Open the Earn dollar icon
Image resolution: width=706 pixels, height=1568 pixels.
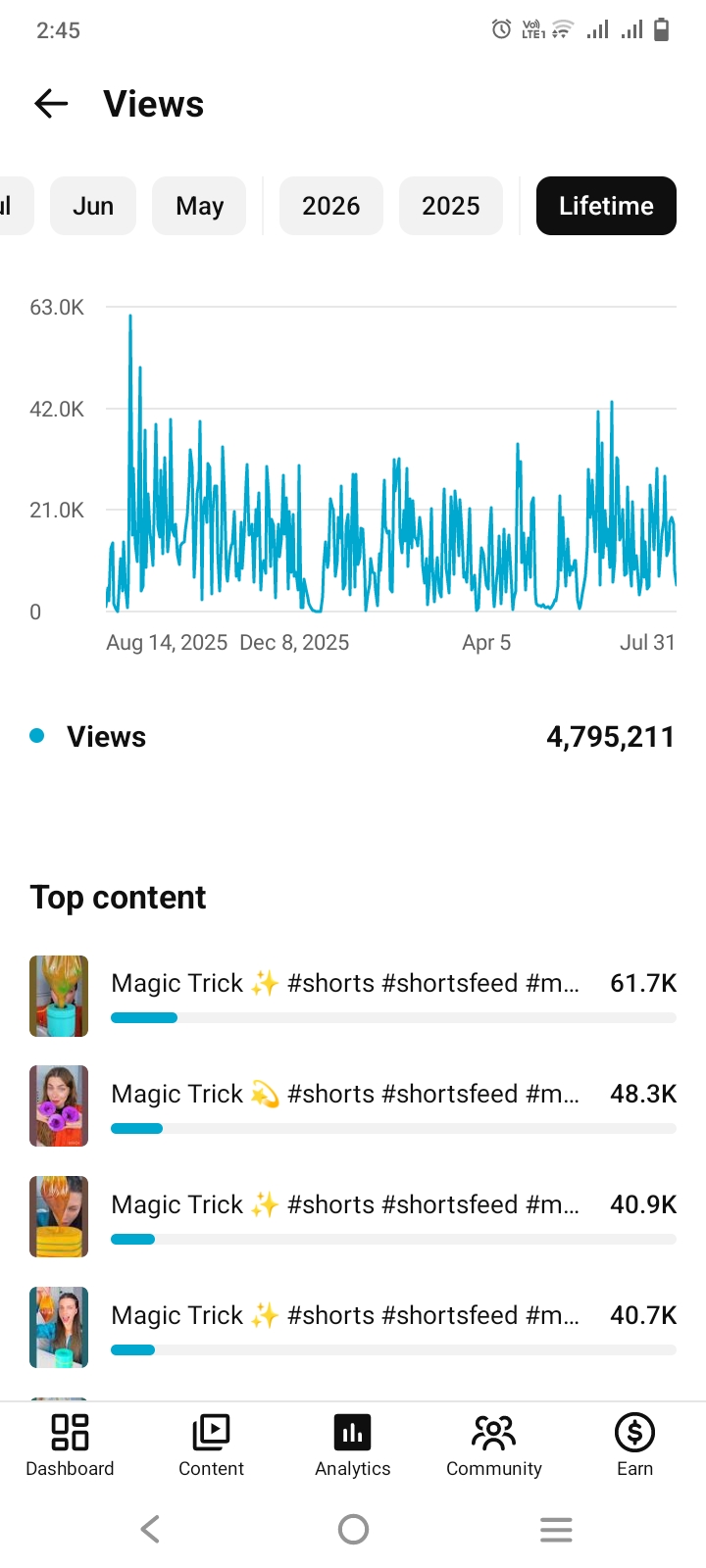634,1432
